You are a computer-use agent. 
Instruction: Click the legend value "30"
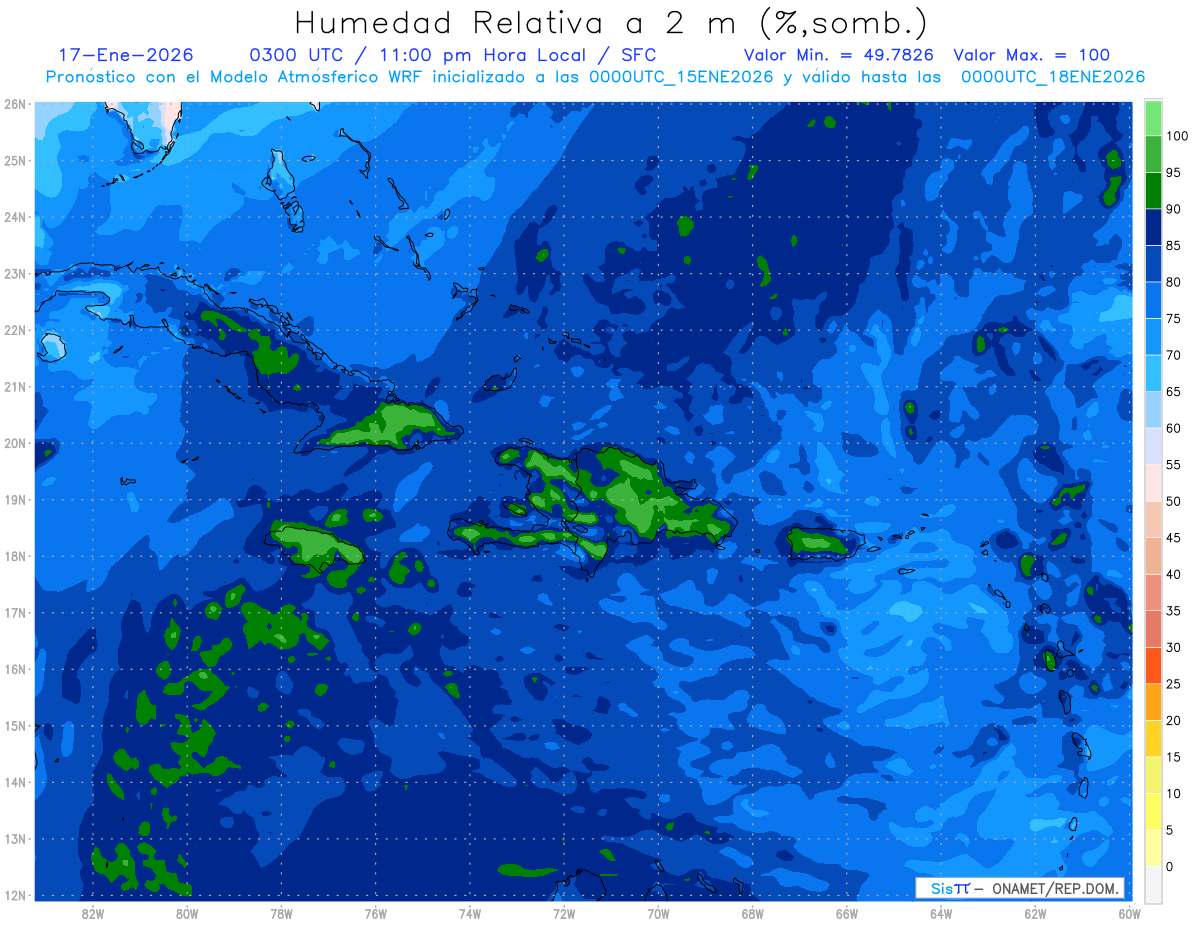(x=1172, y=647)
